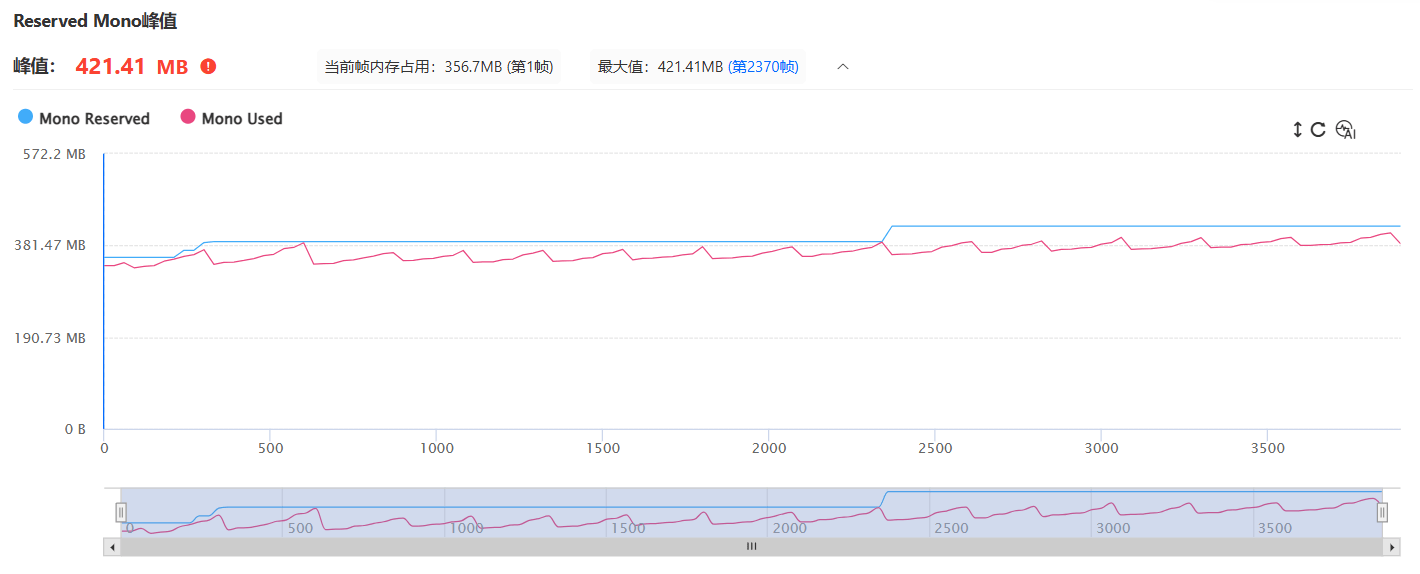
Task: Click the left handle of range slider
Action: [x=121, y=512]
